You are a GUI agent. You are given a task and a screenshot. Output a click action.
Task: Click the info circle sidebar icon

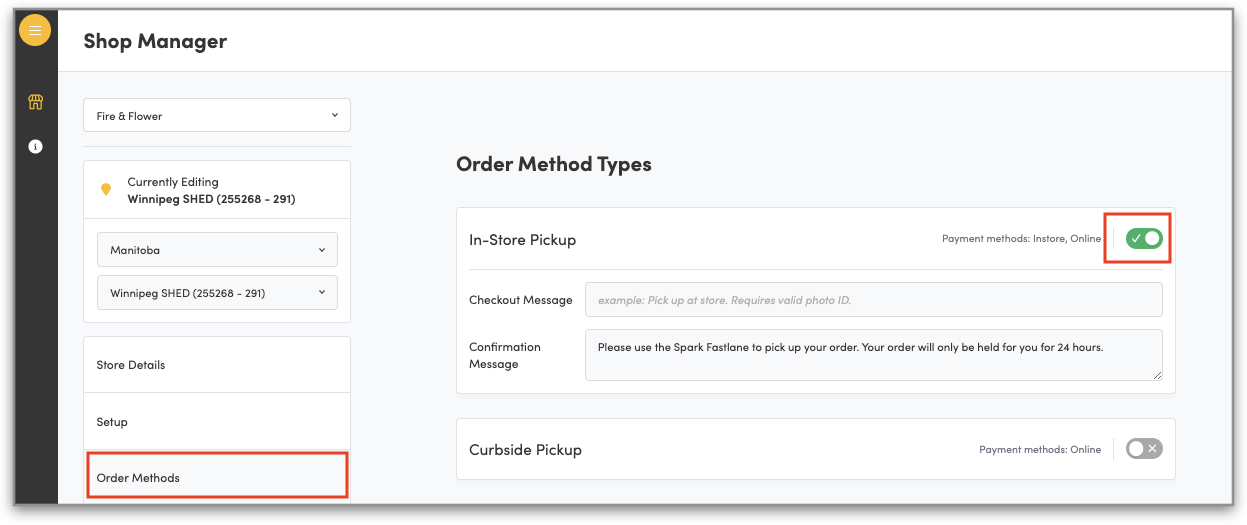36,146
